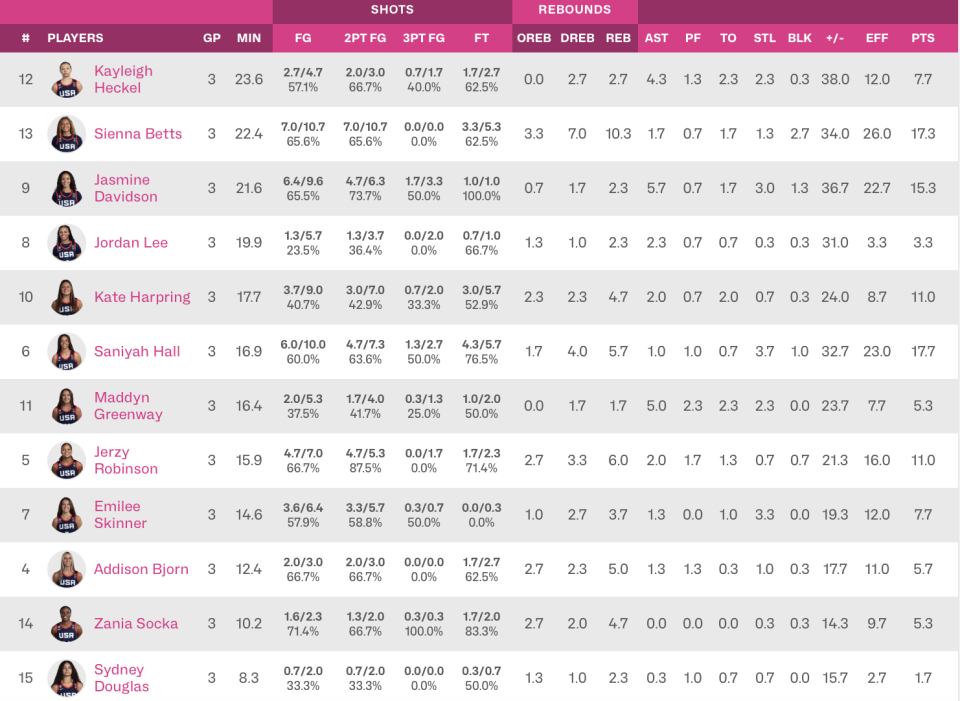Sort by 3PT FG column header
Viewport: 960px width, 701px height.
click(x=424, y=38)
